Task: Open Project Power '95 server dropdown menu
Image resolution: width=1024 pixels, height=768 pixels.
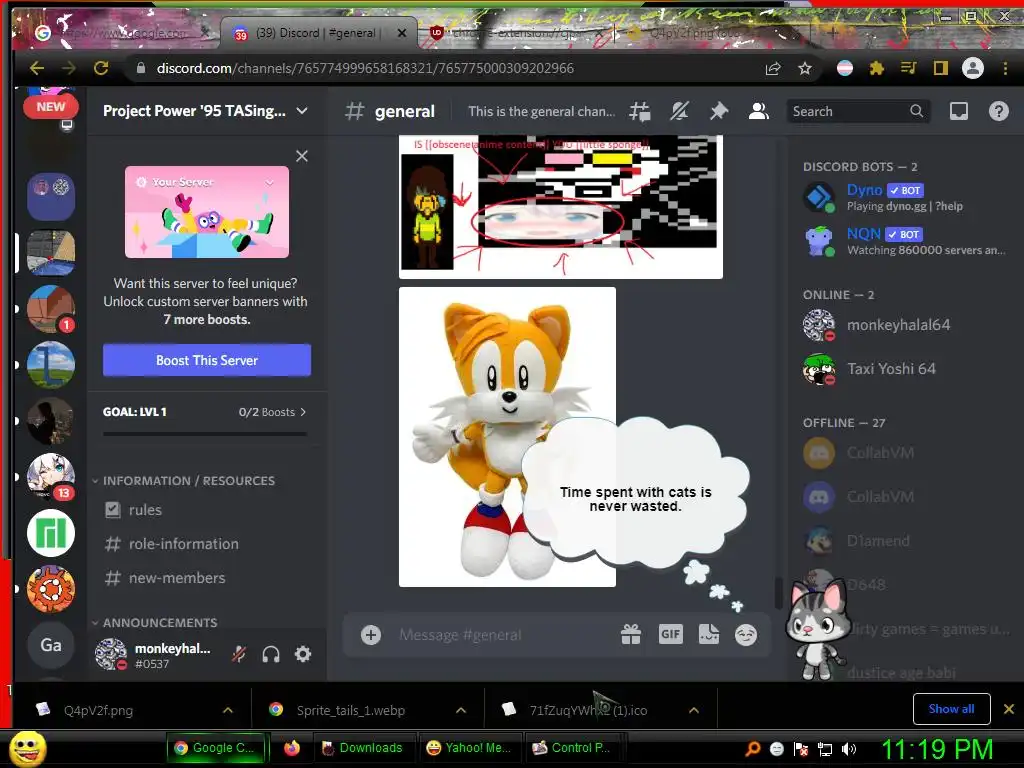Action: click(302, 111)
